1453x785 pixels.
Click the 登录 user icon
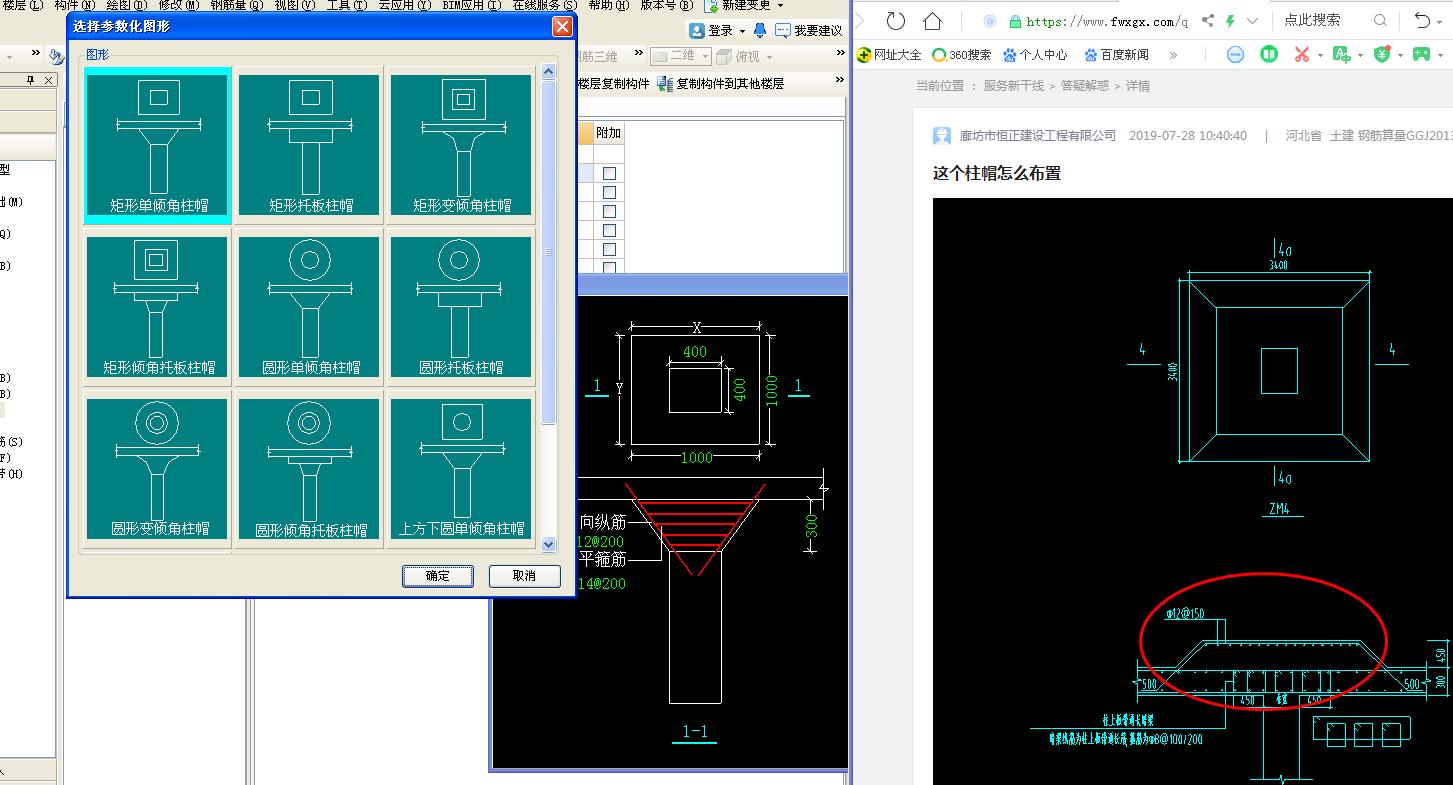click(x=696, y=31)
